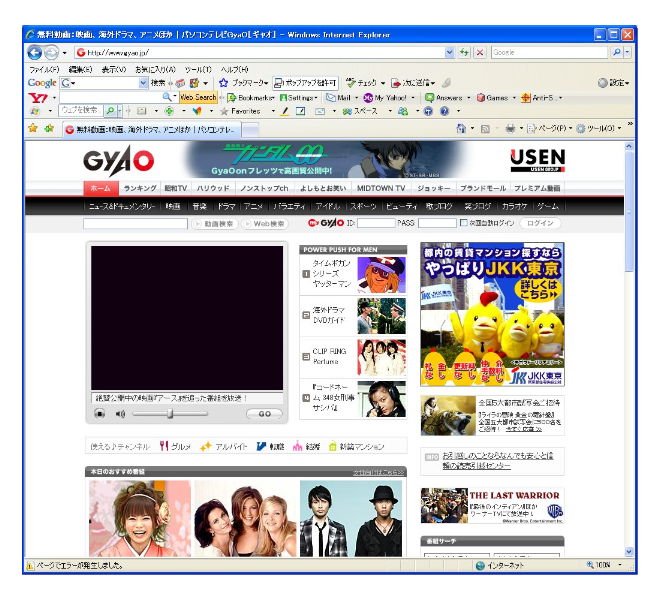Expand the address bar URL dropdown
Viewport: 660px width, 600px height.
coord(449,52)
